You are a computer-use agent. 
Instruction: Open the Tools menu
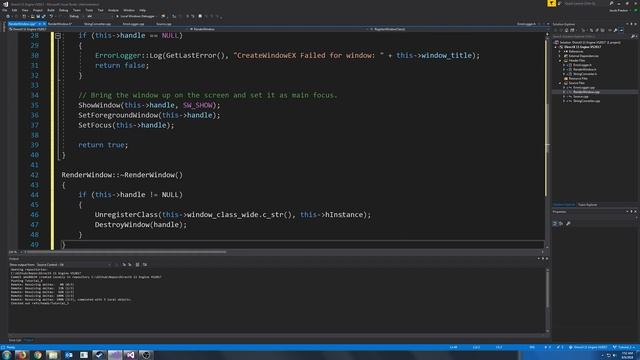pos(89,10)
